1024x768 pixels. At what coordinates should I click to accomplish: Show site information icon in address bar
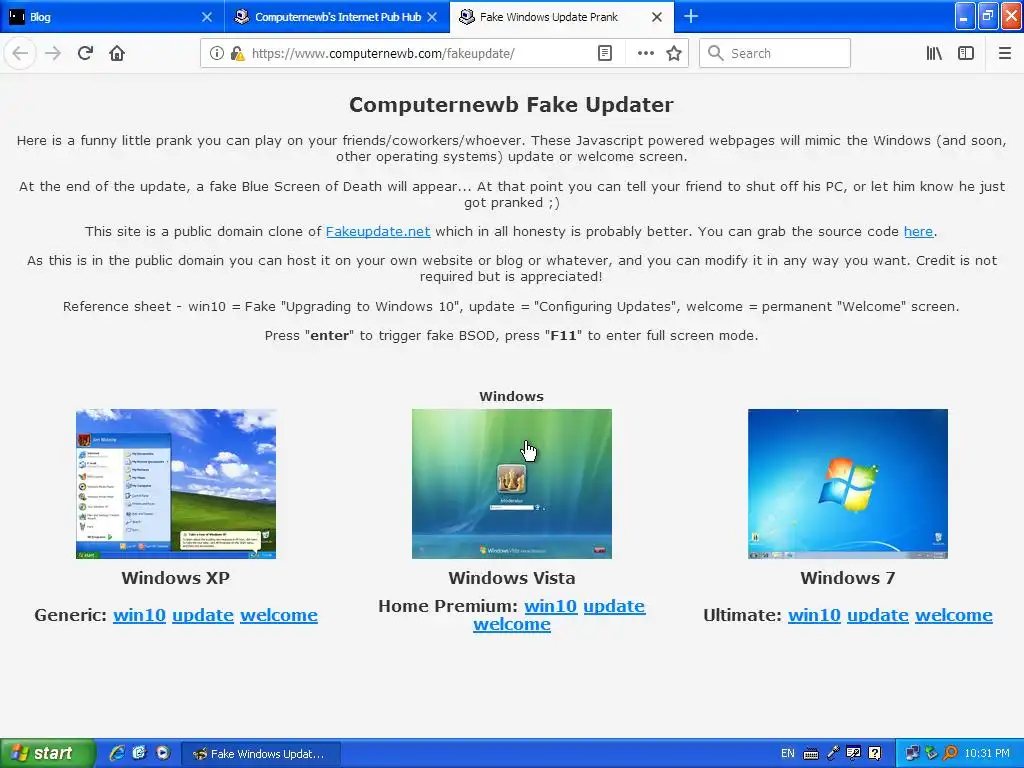(x=217, y=53)
